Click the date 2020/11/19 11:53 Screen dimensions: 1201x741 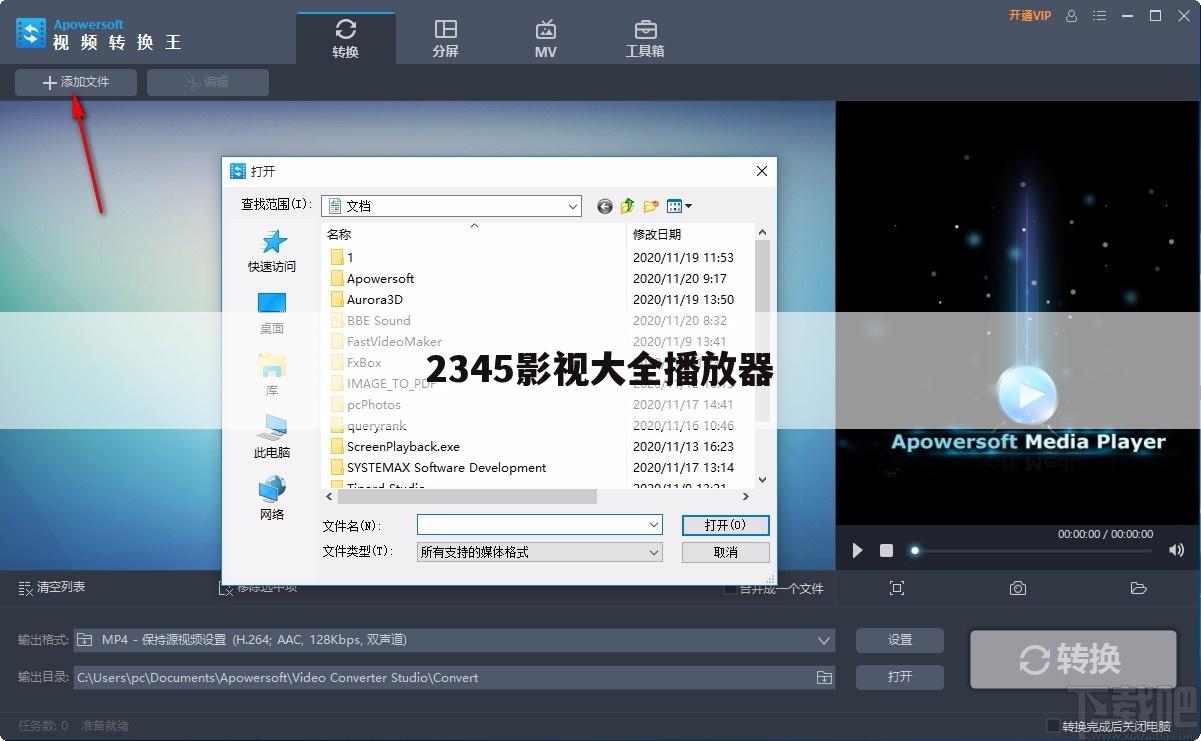683,258
